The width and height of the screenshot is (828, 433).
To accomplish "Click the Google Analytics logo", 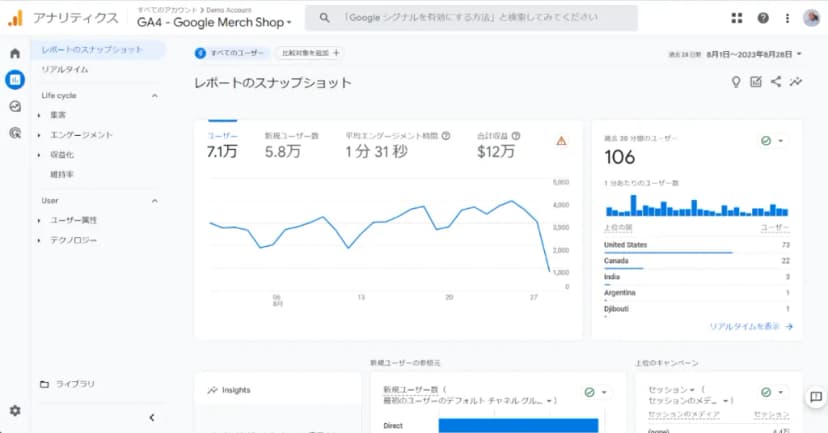I will pos(15,18).
